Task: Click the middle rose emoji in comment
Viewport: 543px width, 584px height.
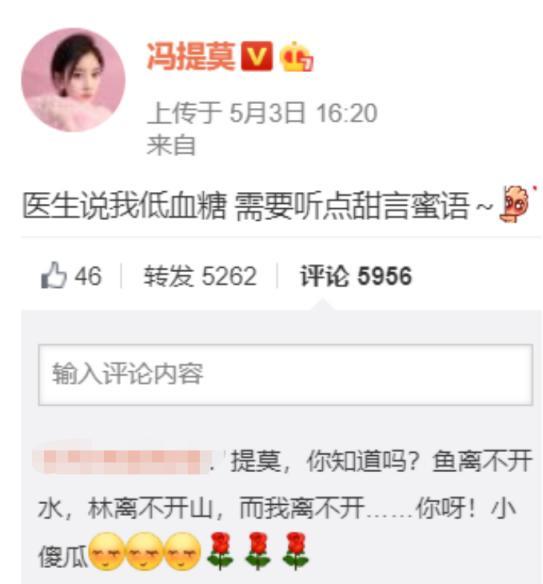Action: click(x=258, y=551)
